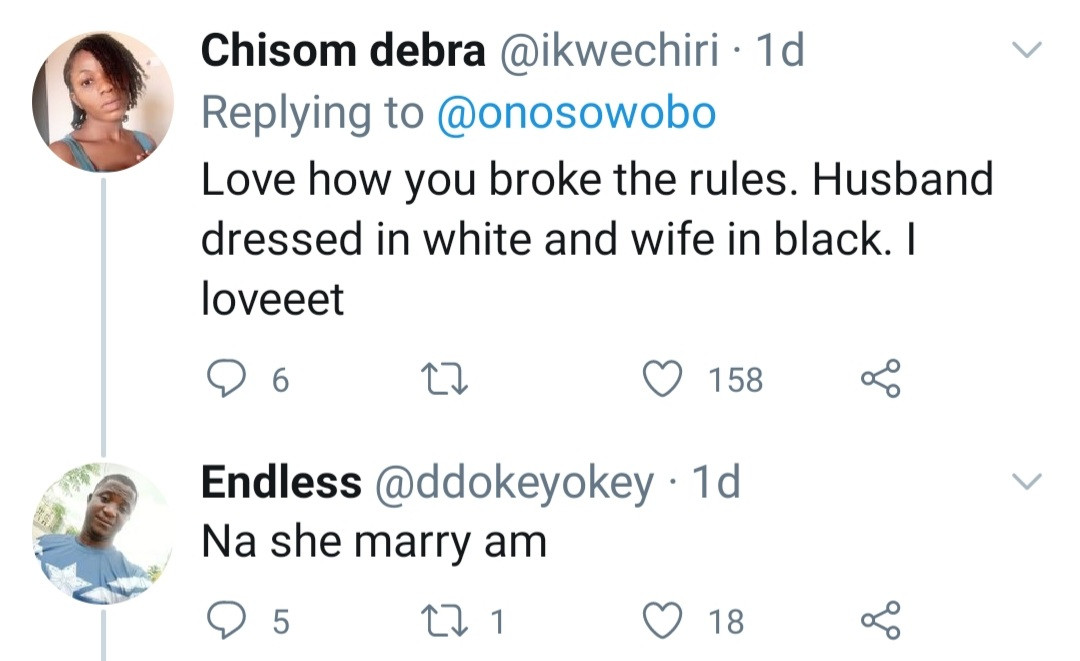Open the 'Love how you broke the rules' tweet
The image size is (1080, 661).
point(596,238)
